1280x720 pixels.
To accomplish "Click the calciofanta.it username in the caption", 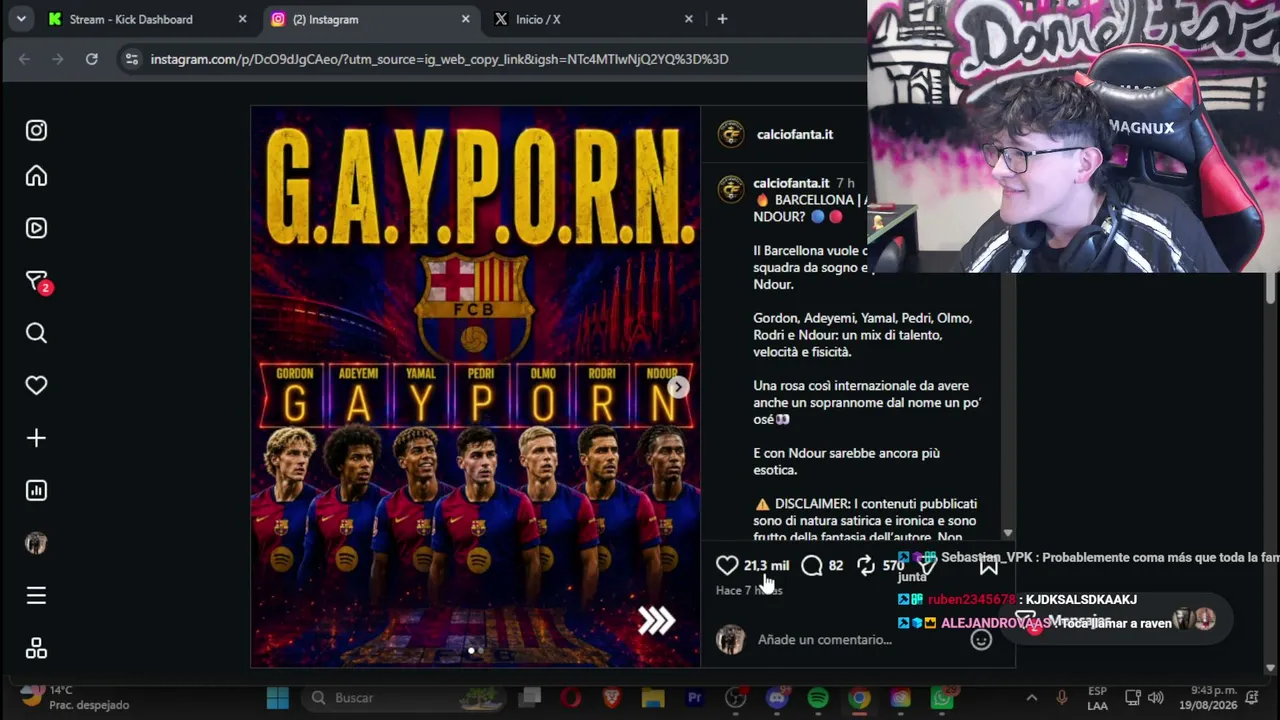I will coord(791,183).
